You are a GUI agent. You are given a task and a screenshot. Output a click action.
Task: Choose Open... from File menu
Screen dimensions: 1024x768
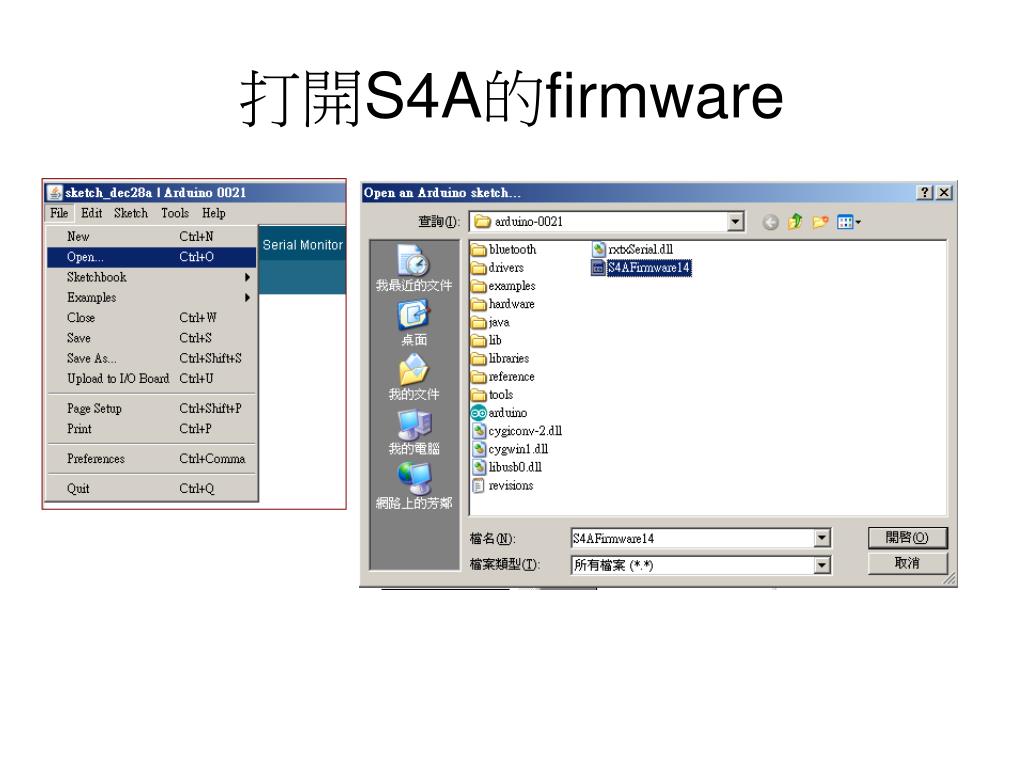point(152,257)
